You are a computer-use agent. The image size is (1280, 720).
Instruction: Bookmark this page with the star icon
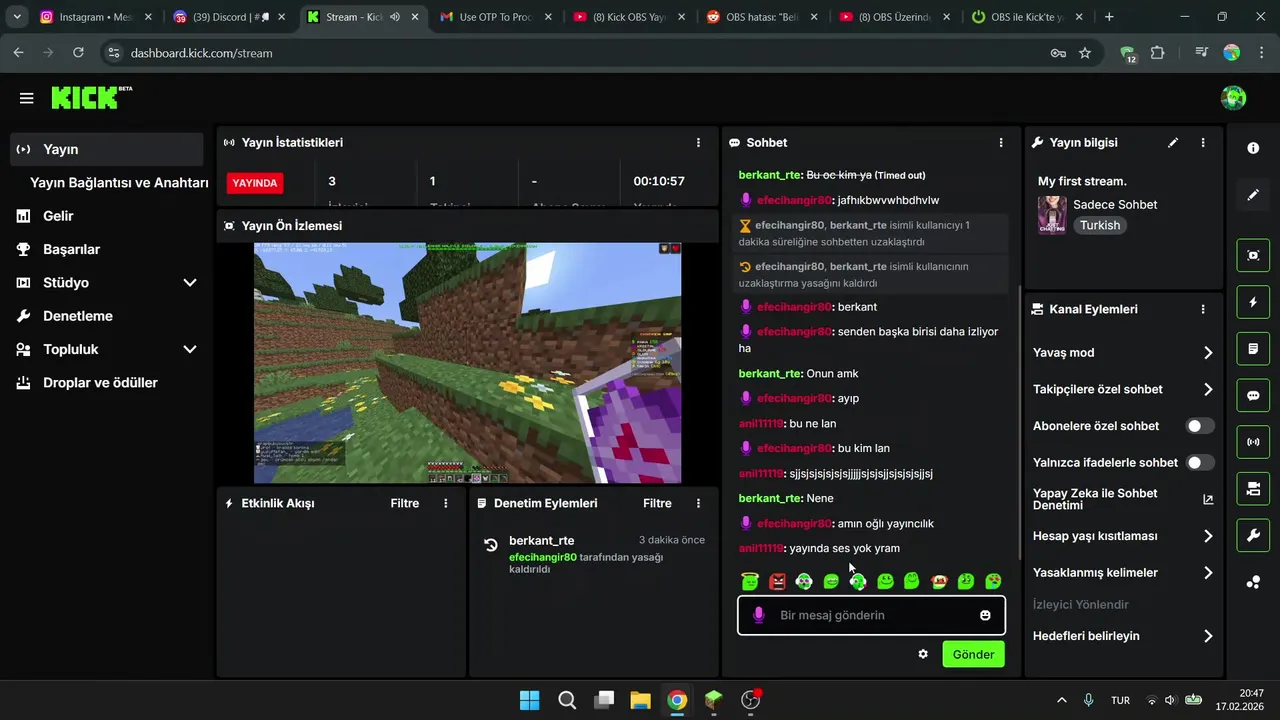(x=1085, y=53)
